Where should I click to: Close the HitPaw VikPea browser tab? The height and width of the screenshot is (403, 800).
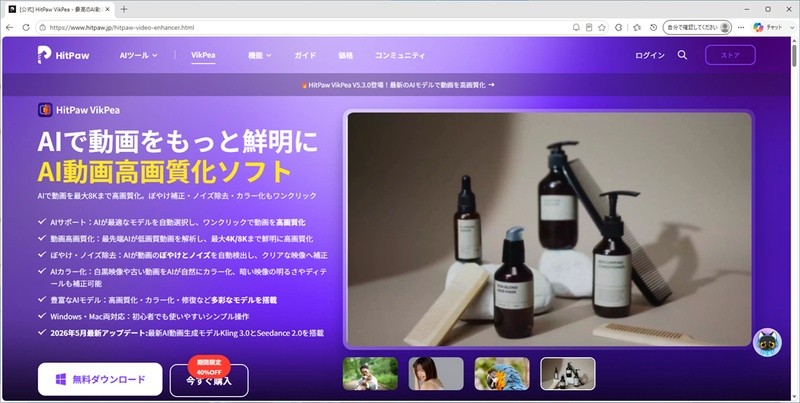[x=107, y=9]
